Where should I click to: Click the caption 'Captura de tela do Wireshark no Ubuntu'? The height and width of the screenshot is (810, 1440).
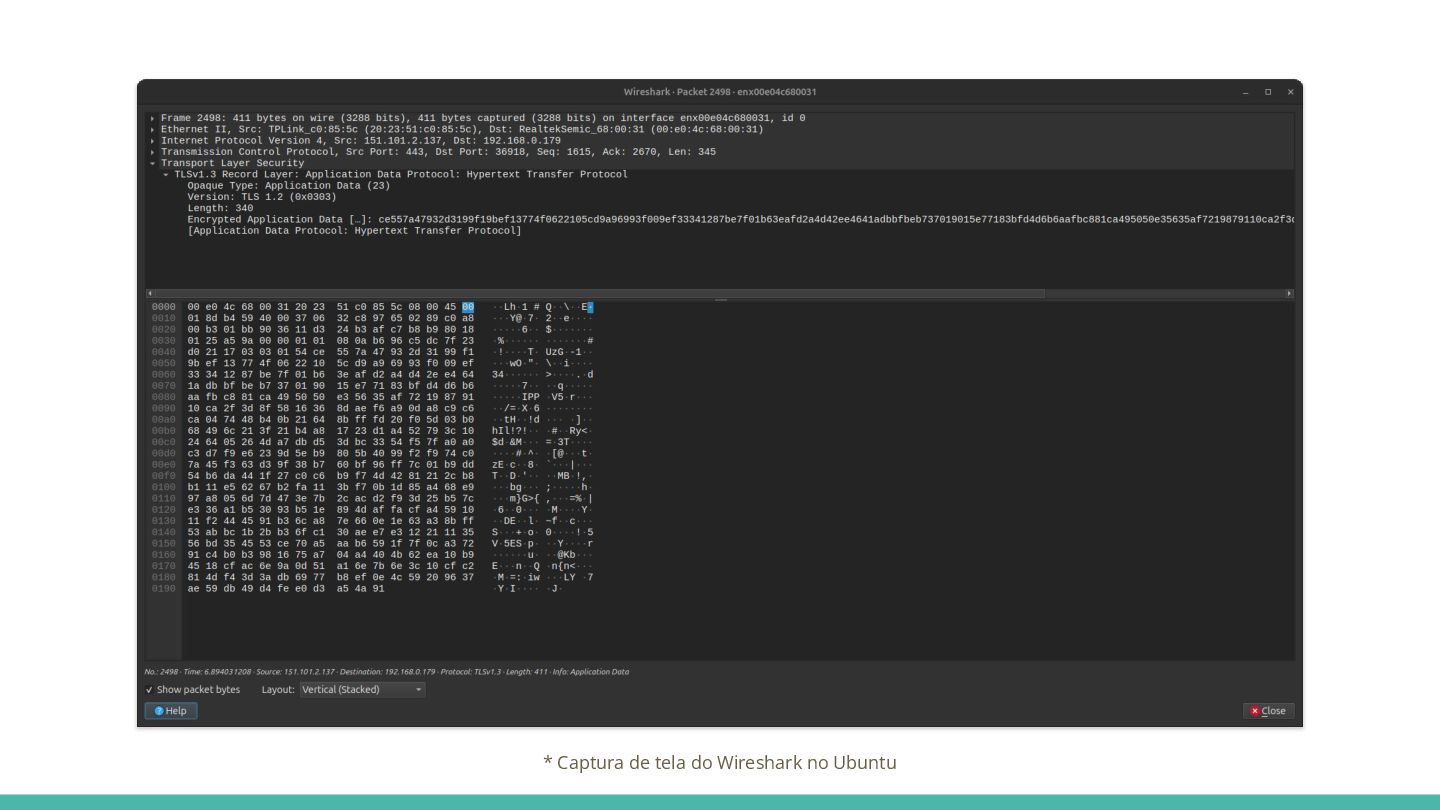720,763
